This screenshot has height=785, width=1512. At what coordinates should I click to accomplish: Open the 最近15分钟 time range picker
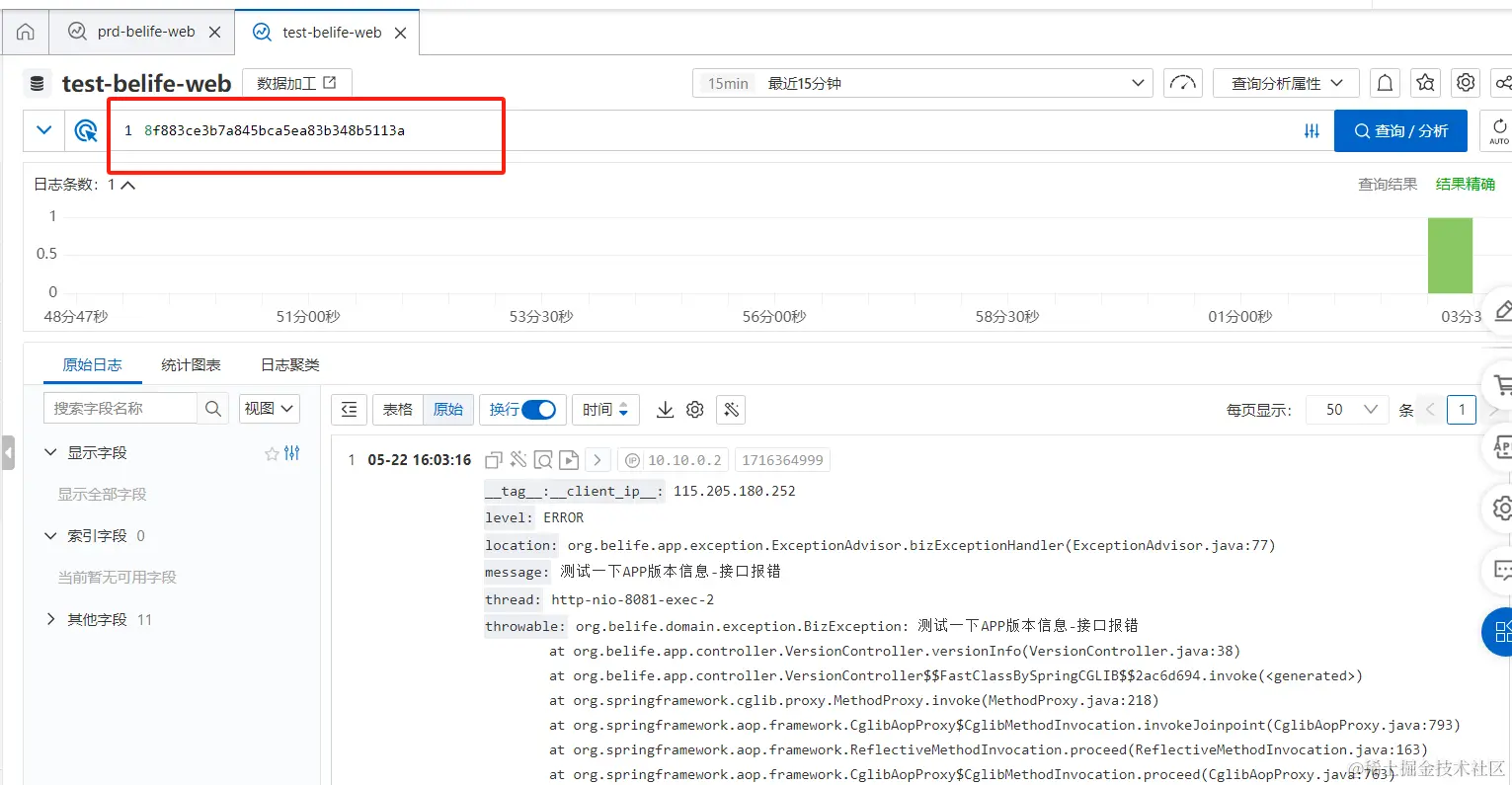pos(918,83)
